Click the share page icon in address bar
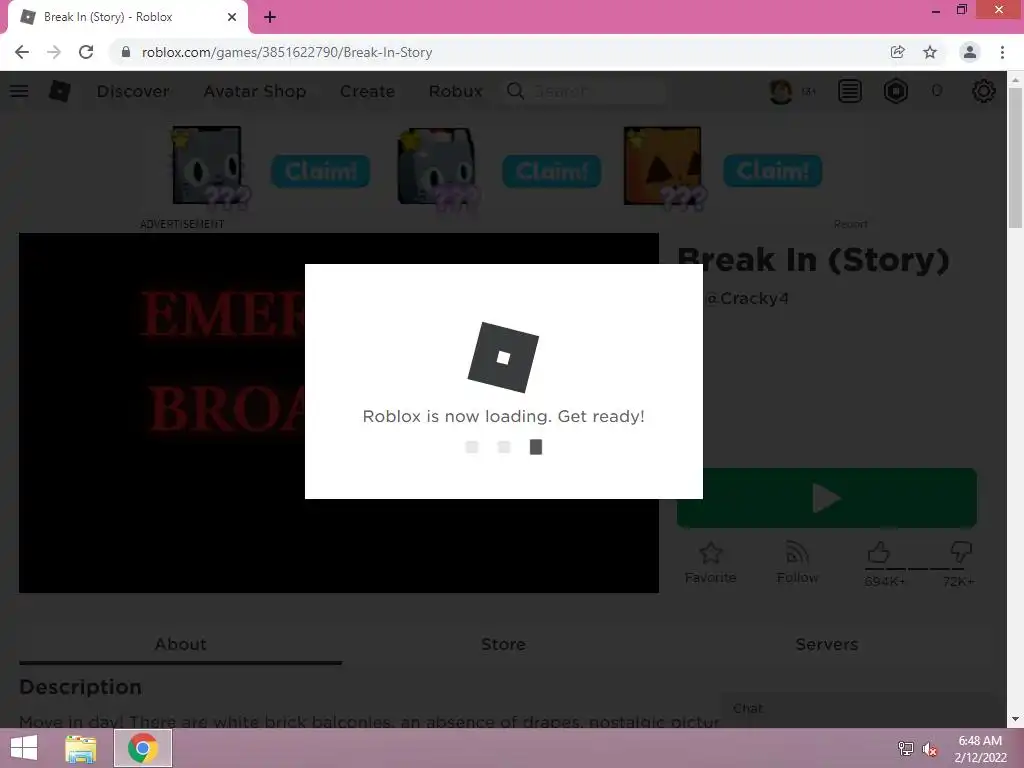Image resolution: width=1024 pixels, height=768 pixels. point(898,52)
